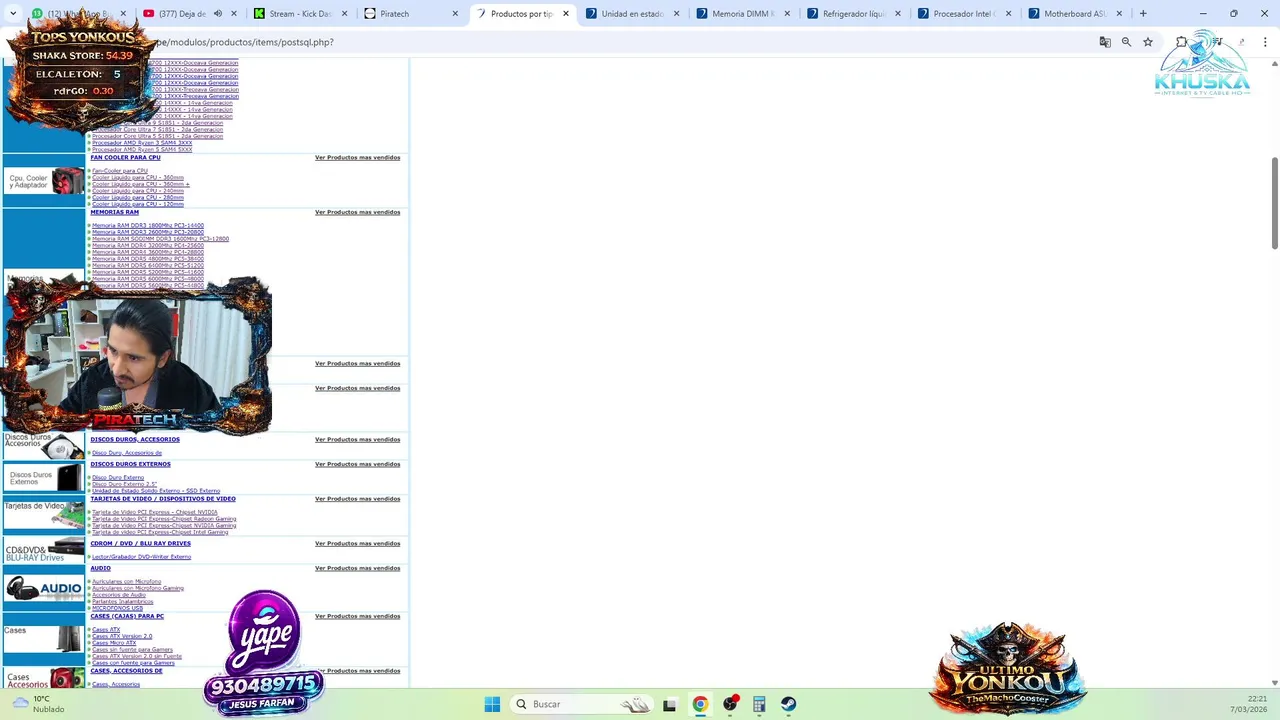Screen dimensions: 1280x720
Task: Click the Discos Duros Externos category image
Action: pyautogui.click(x=44, y=477)
